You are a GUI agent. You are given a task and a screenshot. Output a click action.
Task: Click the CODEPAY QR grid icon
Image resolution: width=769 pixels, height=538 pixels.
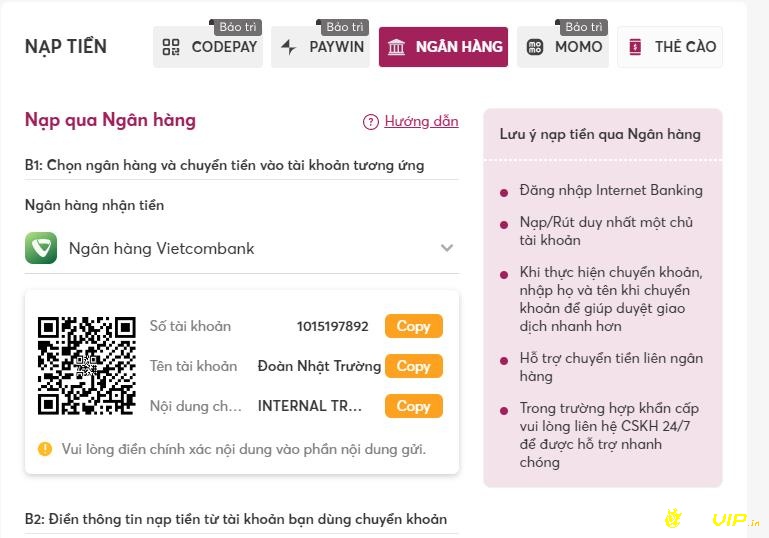(171, 47)
